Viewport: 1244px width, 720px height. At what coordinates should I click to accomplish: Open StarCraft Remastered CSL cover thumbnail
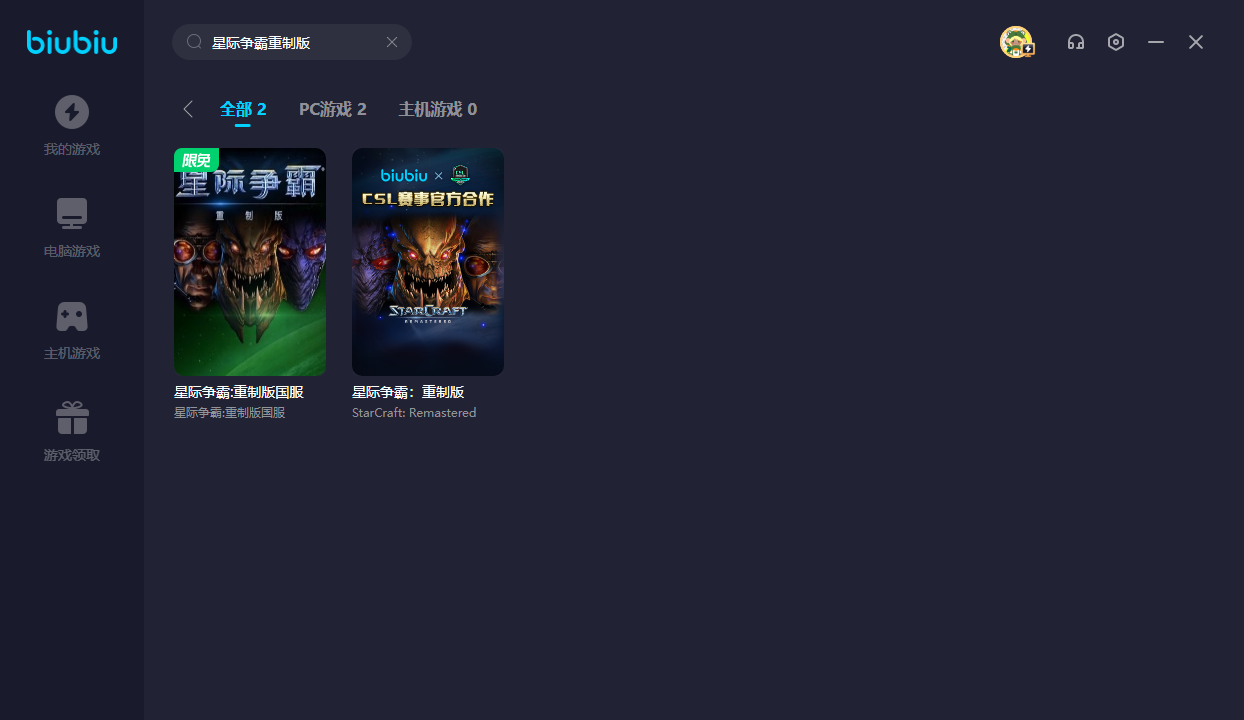point(428,262)
